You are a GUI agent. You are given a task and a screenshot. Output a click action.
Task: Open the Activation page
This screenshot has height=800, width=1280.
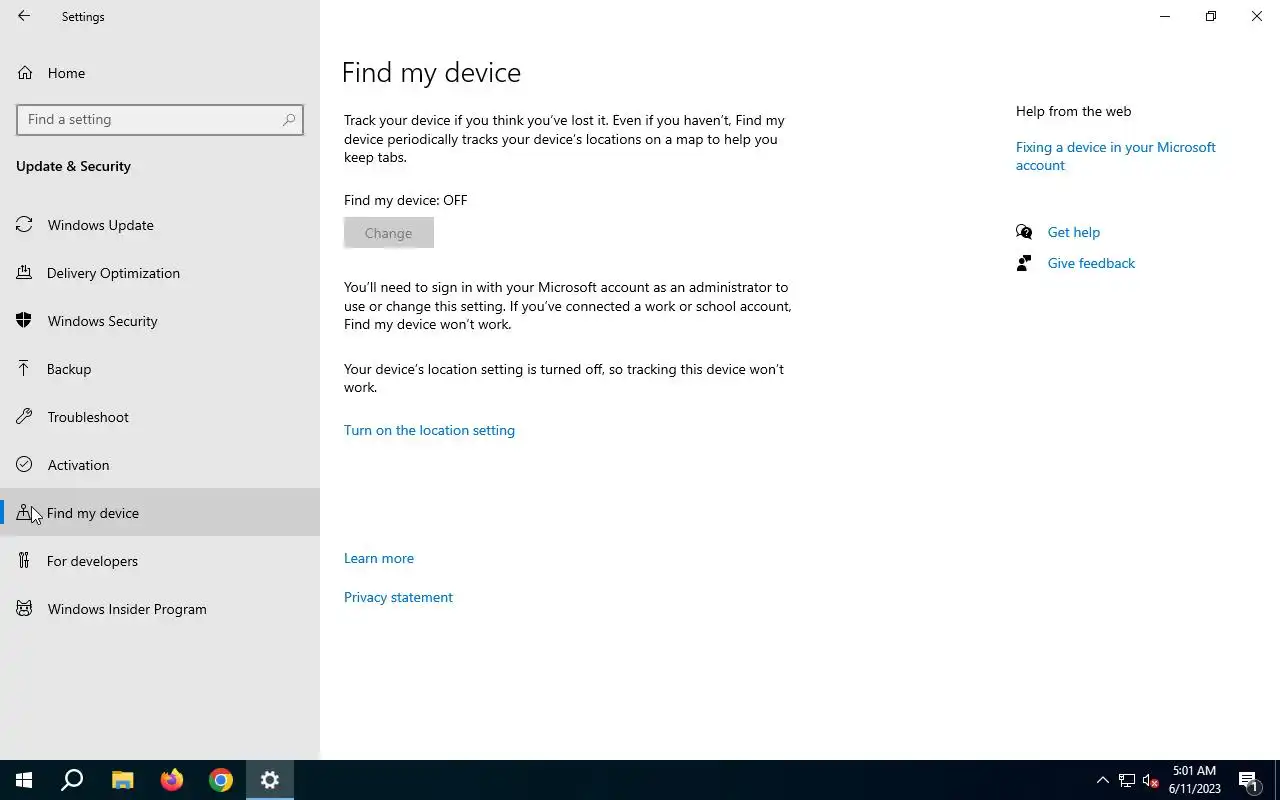pos(160,465)
